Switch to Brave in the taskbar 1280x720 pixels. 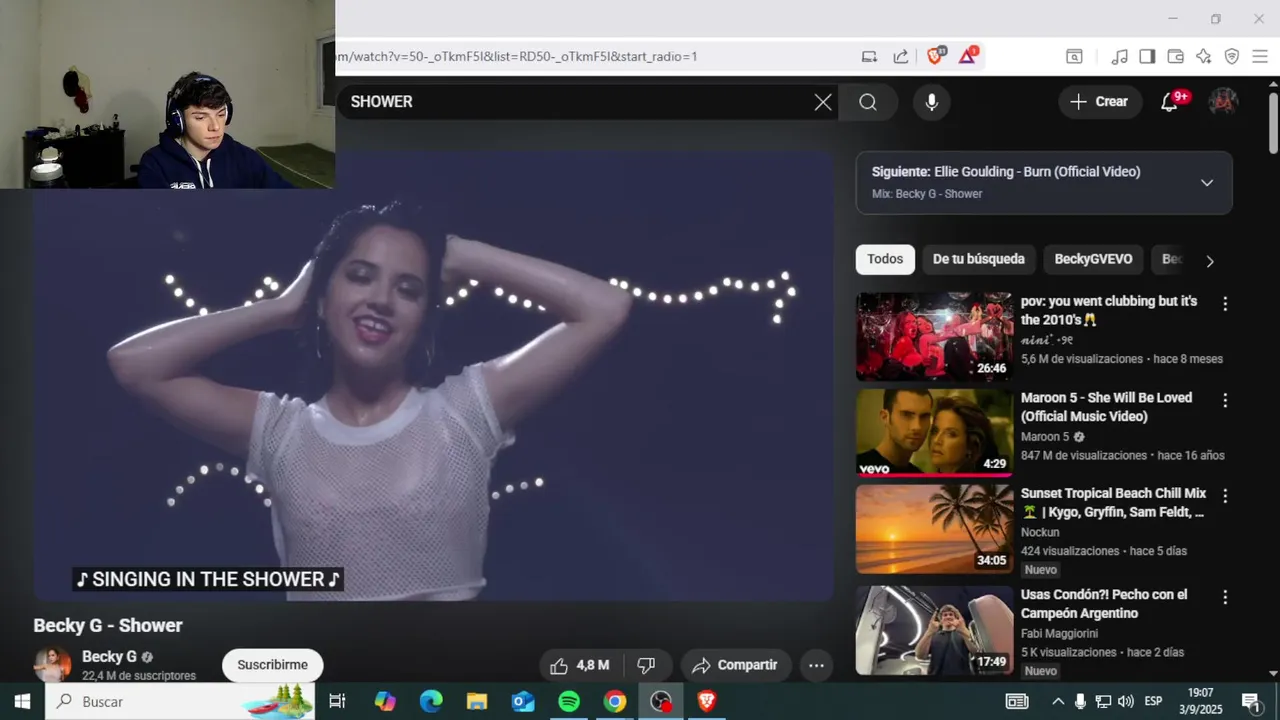point(707,701)
